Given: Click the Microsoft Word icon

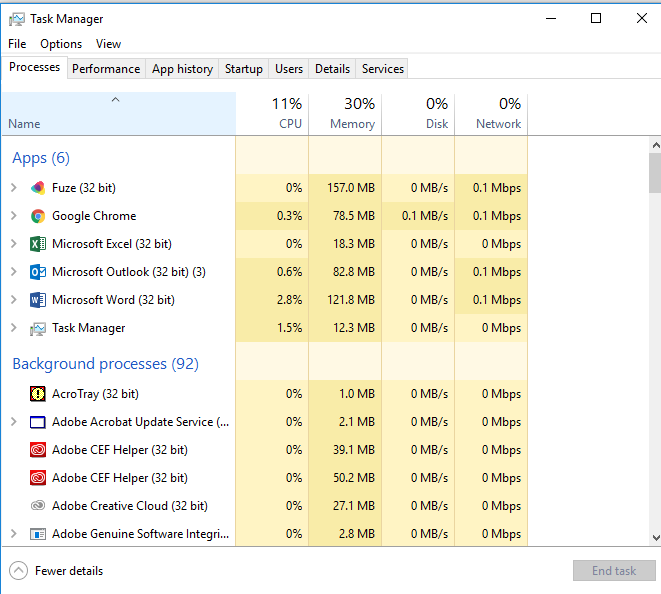Looking at the screenshot, I should 38,300.
